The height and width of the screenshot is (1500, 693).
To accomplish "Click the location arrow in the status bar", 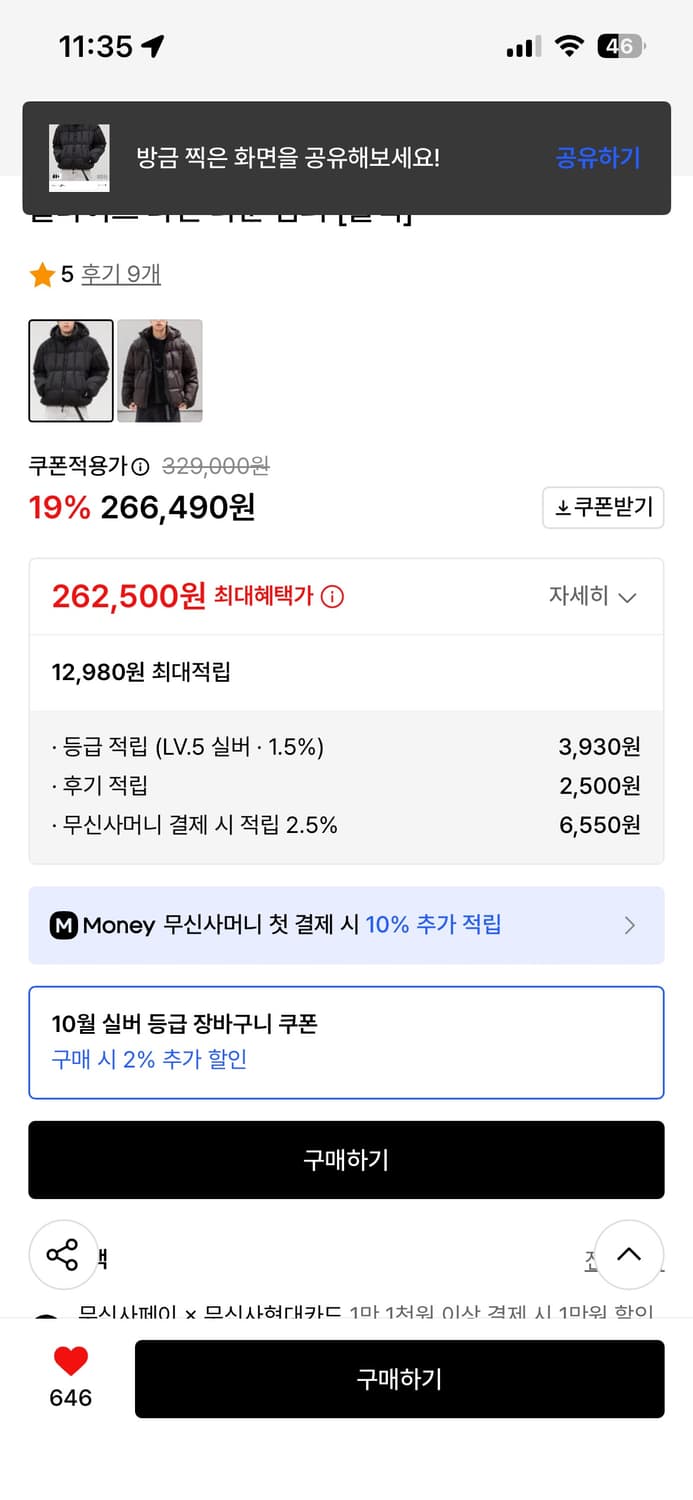I will (152, 46).
